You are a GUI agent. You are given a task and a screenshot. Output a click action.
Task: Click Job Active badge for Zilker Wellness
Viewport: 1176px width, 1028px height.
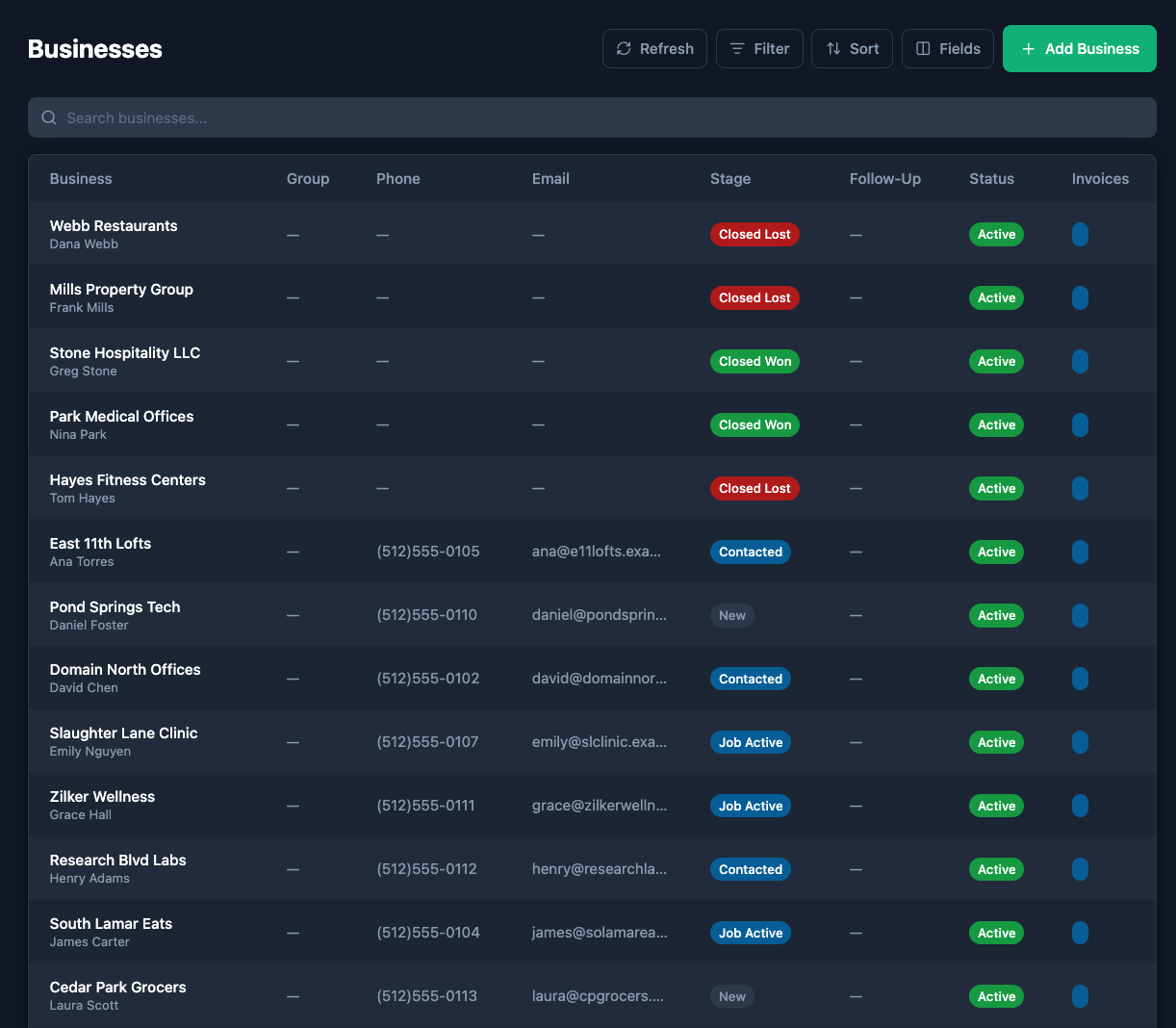click(x=751, y=806)
